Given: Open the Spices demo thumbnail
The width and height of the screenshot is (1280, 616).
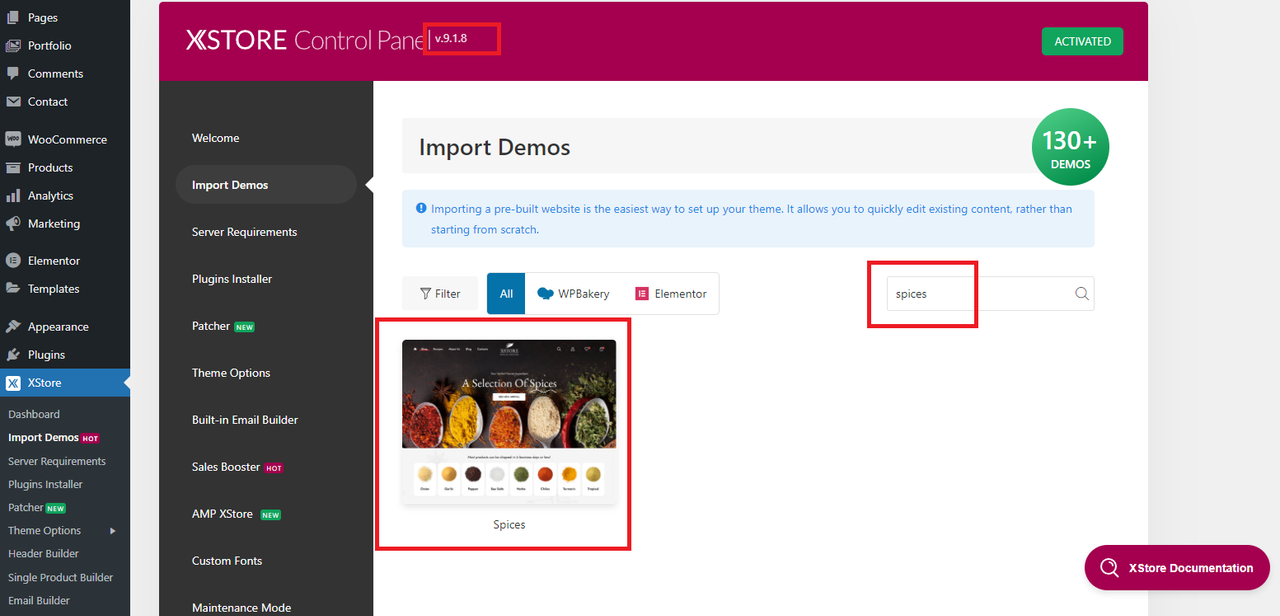Looking at the screenshot, I should (509, 421).
